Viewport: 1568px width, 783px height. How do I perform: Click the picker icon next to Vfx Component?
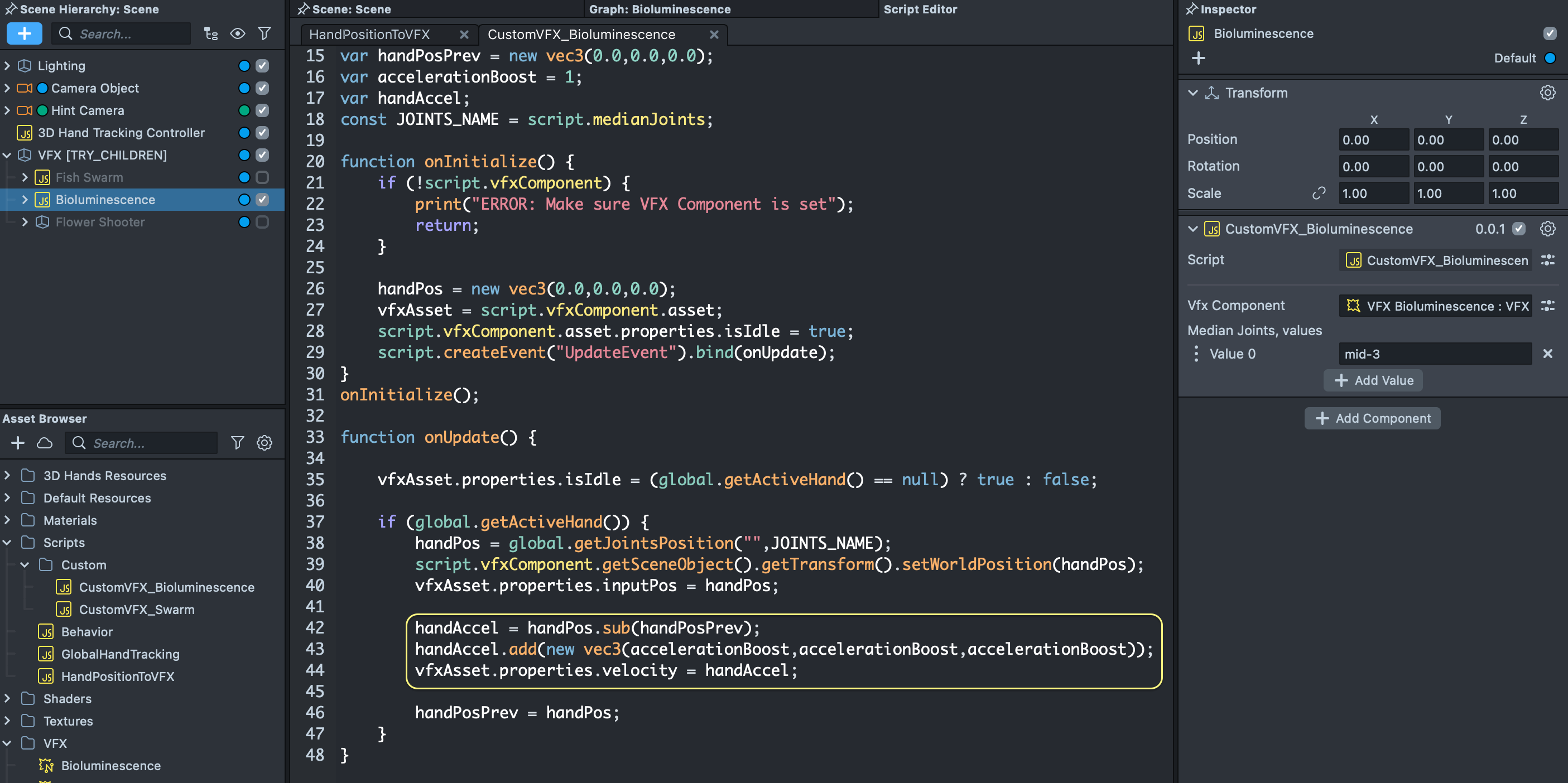1547,306
